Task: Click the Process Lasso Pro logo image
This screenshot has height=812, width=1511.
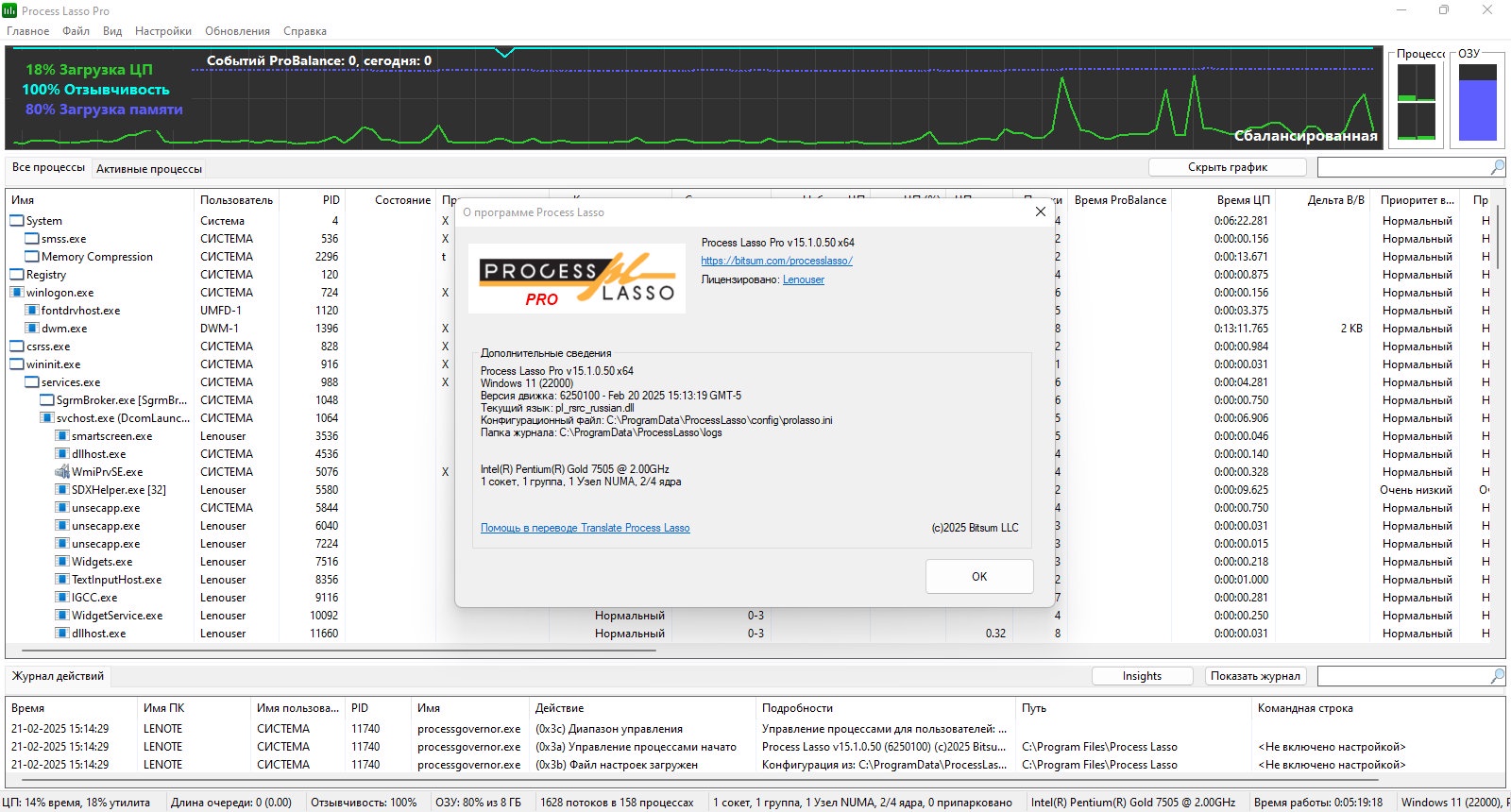Action: [x=577, y=279]
